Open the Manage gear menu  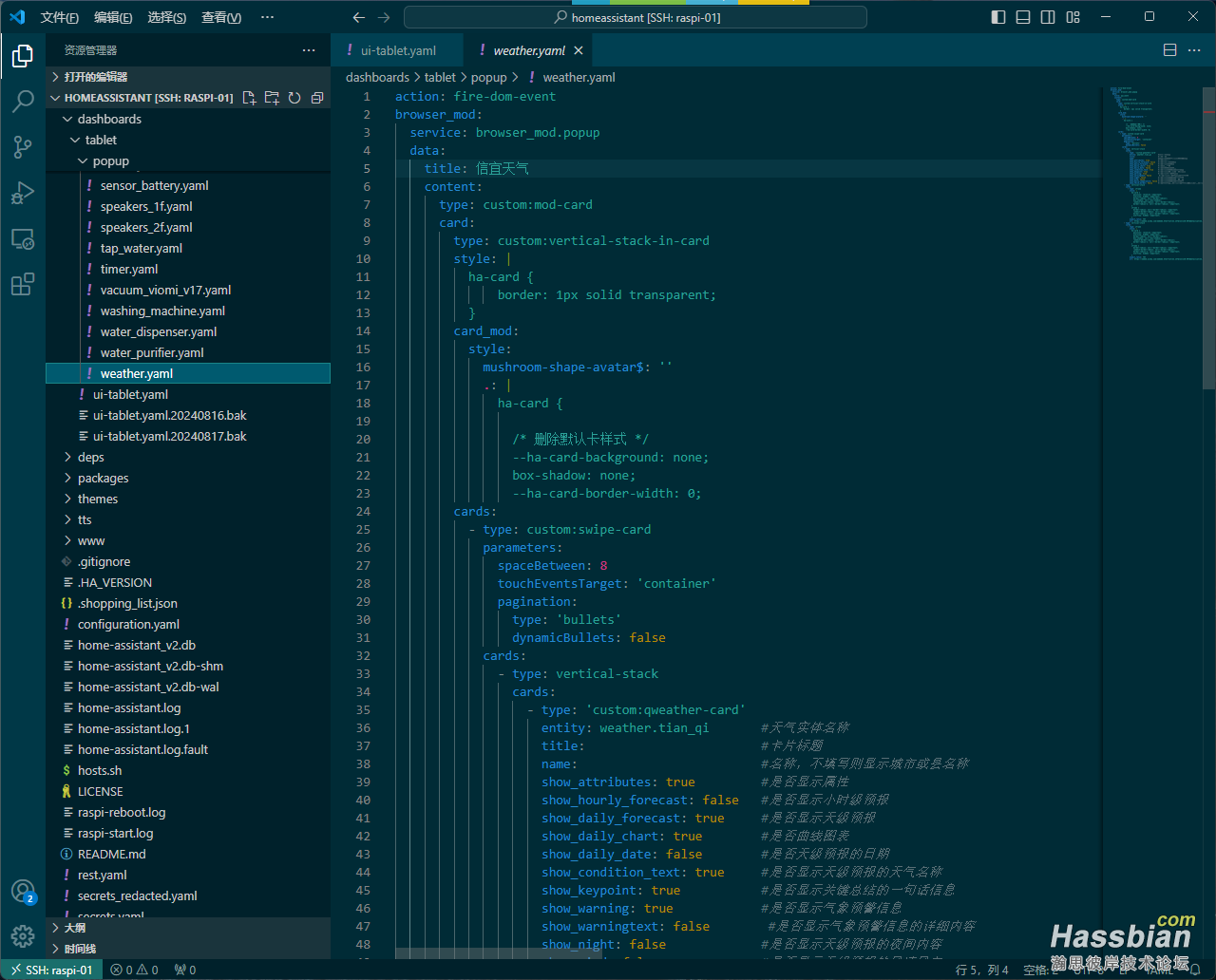[x=23, y=936]
